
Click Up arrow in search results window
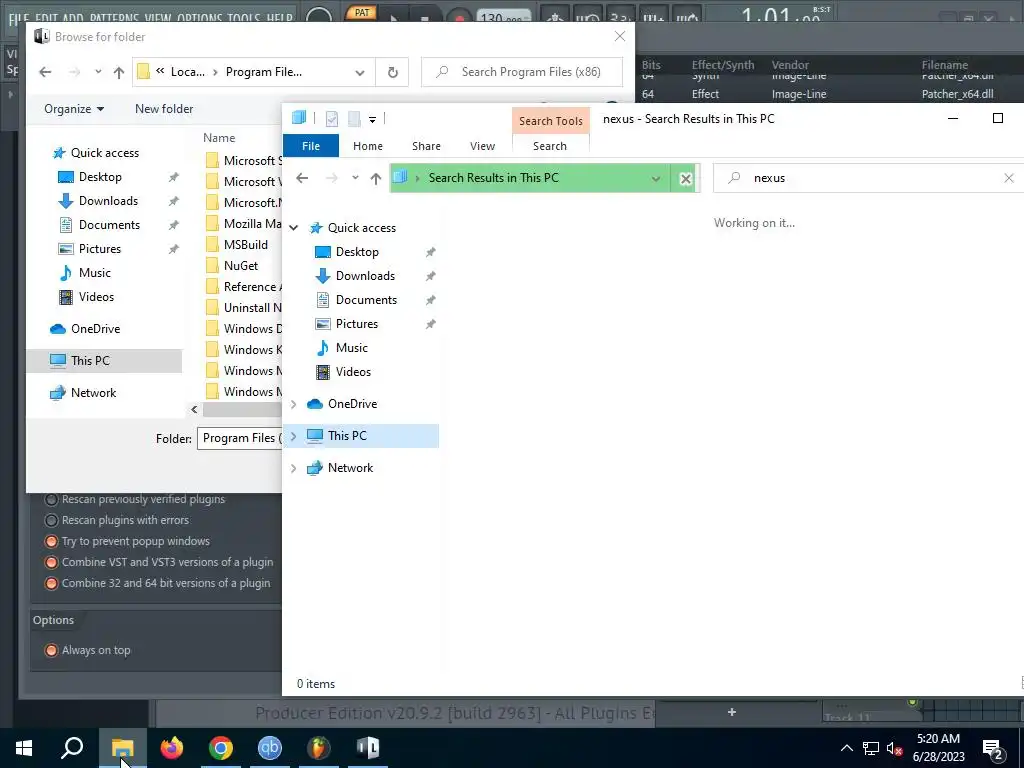pyautogui.click(x=376, y=178)
